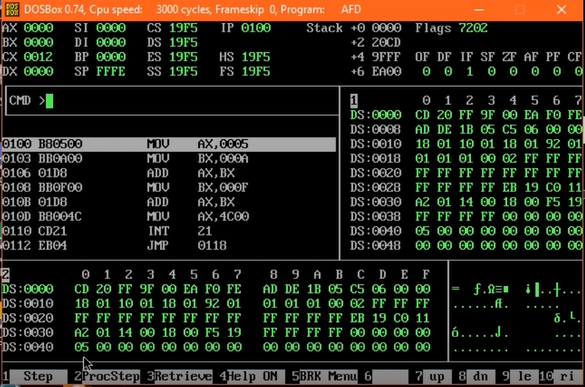Toggle the Help ON function key
The image size is (585, 387).
pos(256,376)
